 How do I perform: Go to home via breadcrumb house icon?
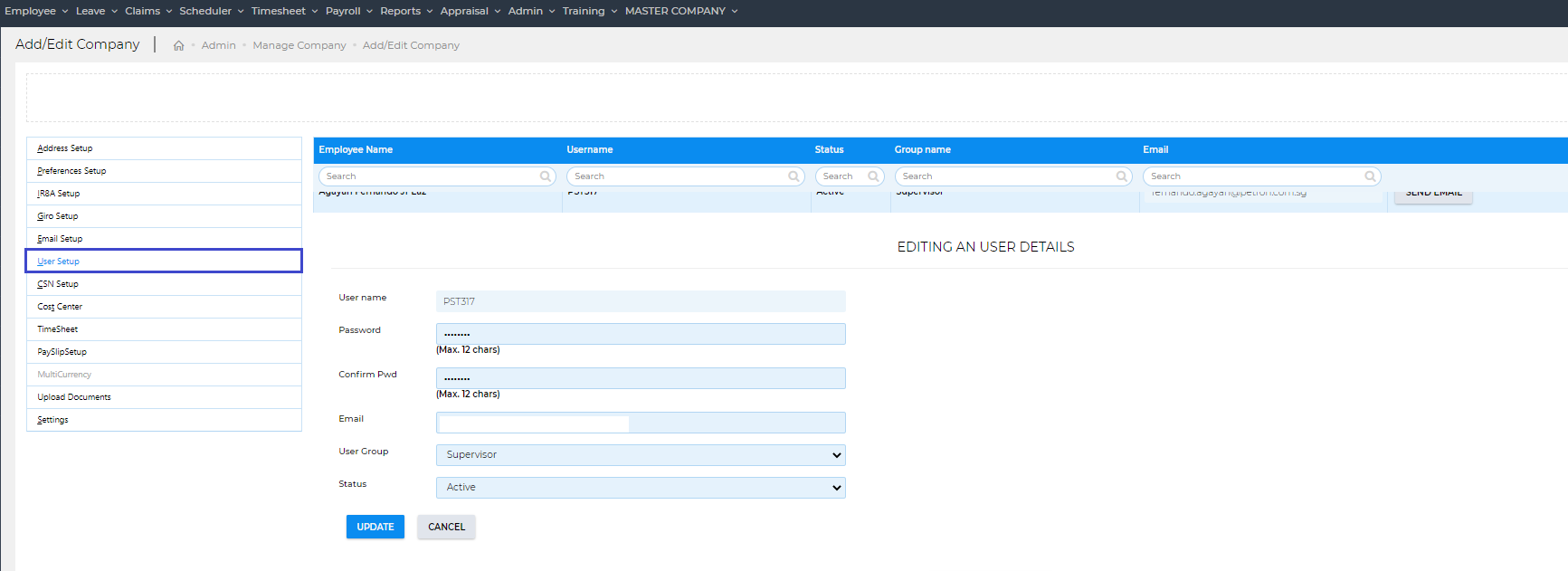click(179, 45)
